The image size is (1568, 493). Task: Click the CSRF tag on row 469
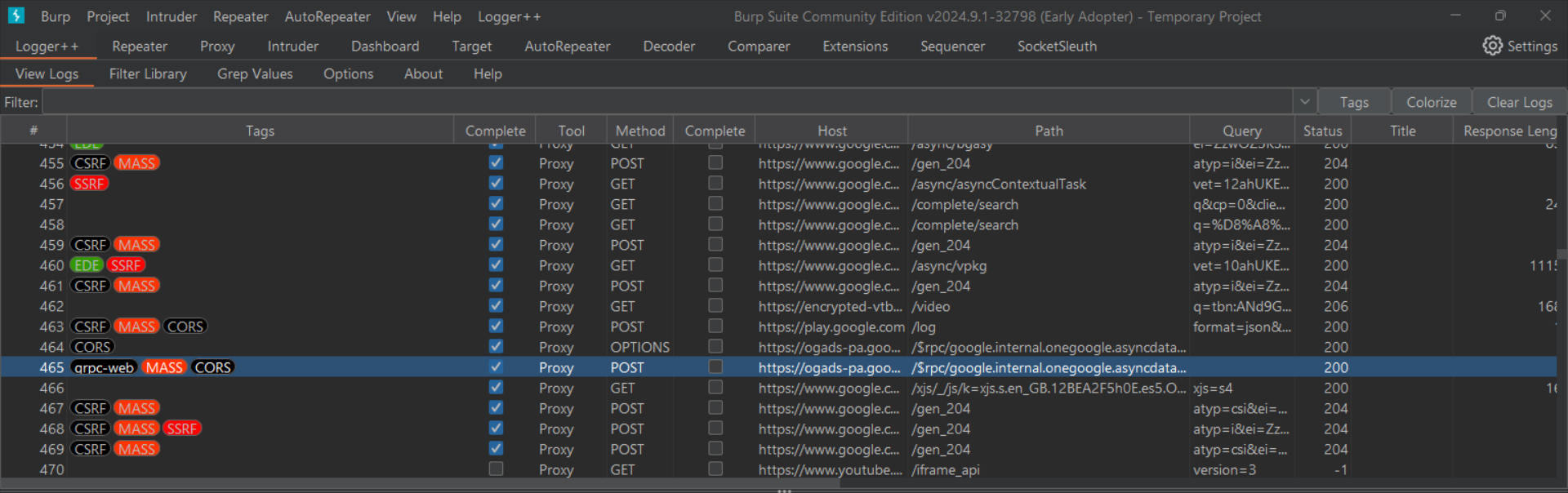[90, 449]
